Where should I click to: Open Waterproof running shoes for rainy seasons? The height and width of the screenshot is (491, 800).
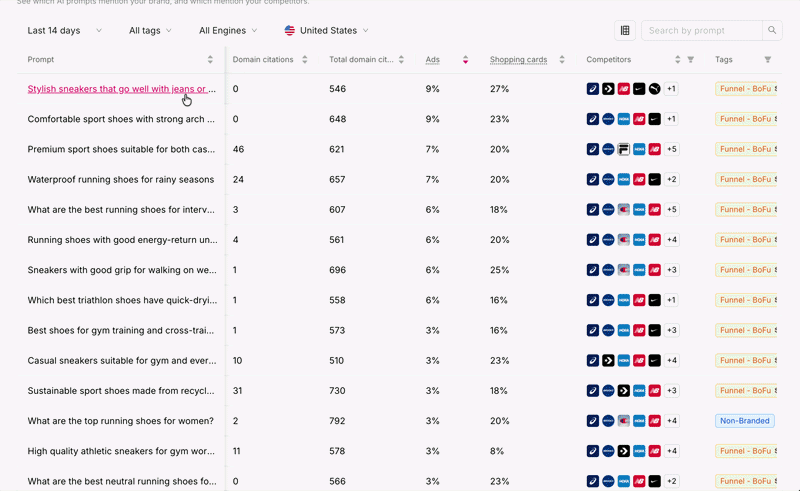click(x=121, y=180)
